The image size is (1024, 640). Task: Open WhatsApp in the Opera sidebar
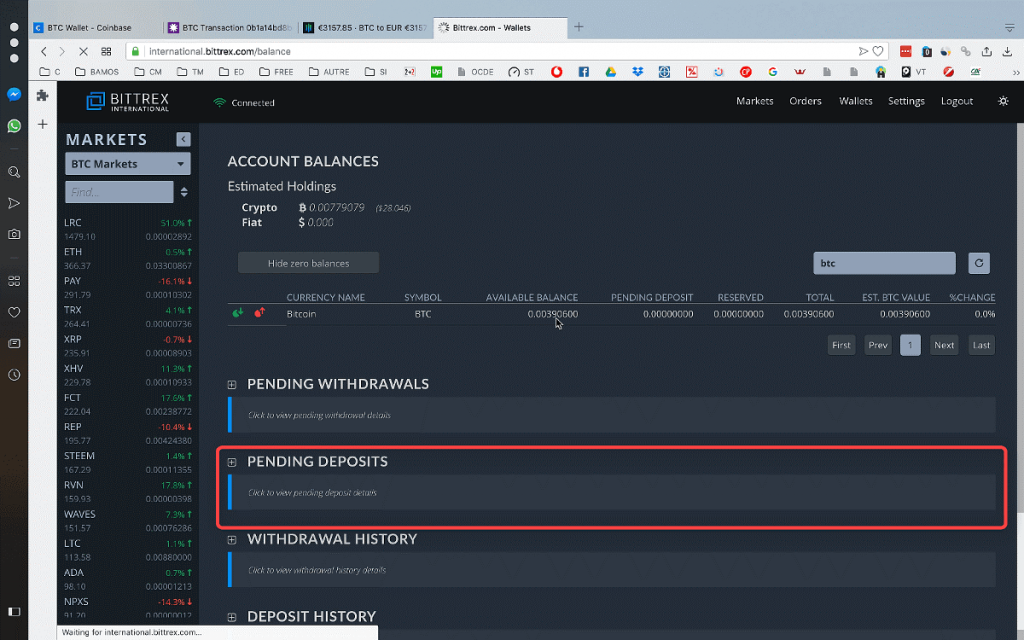14,125
